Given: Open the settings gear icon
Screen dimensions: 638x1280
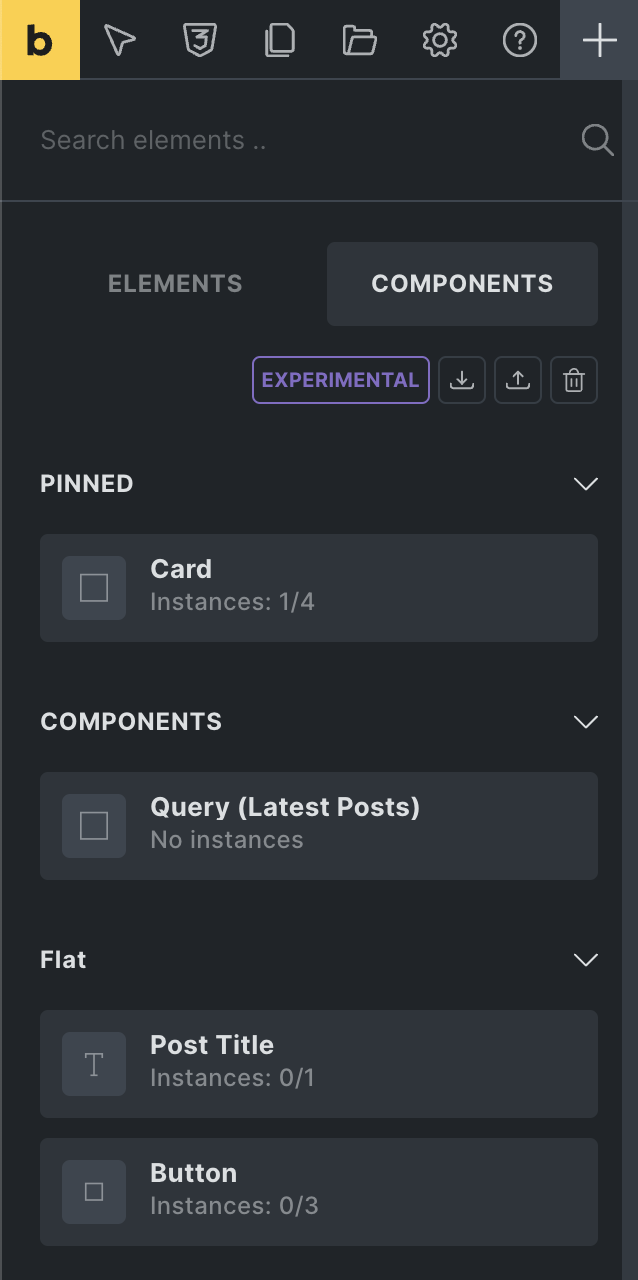Looking at the screenshot, I should [x=440, y=40].
